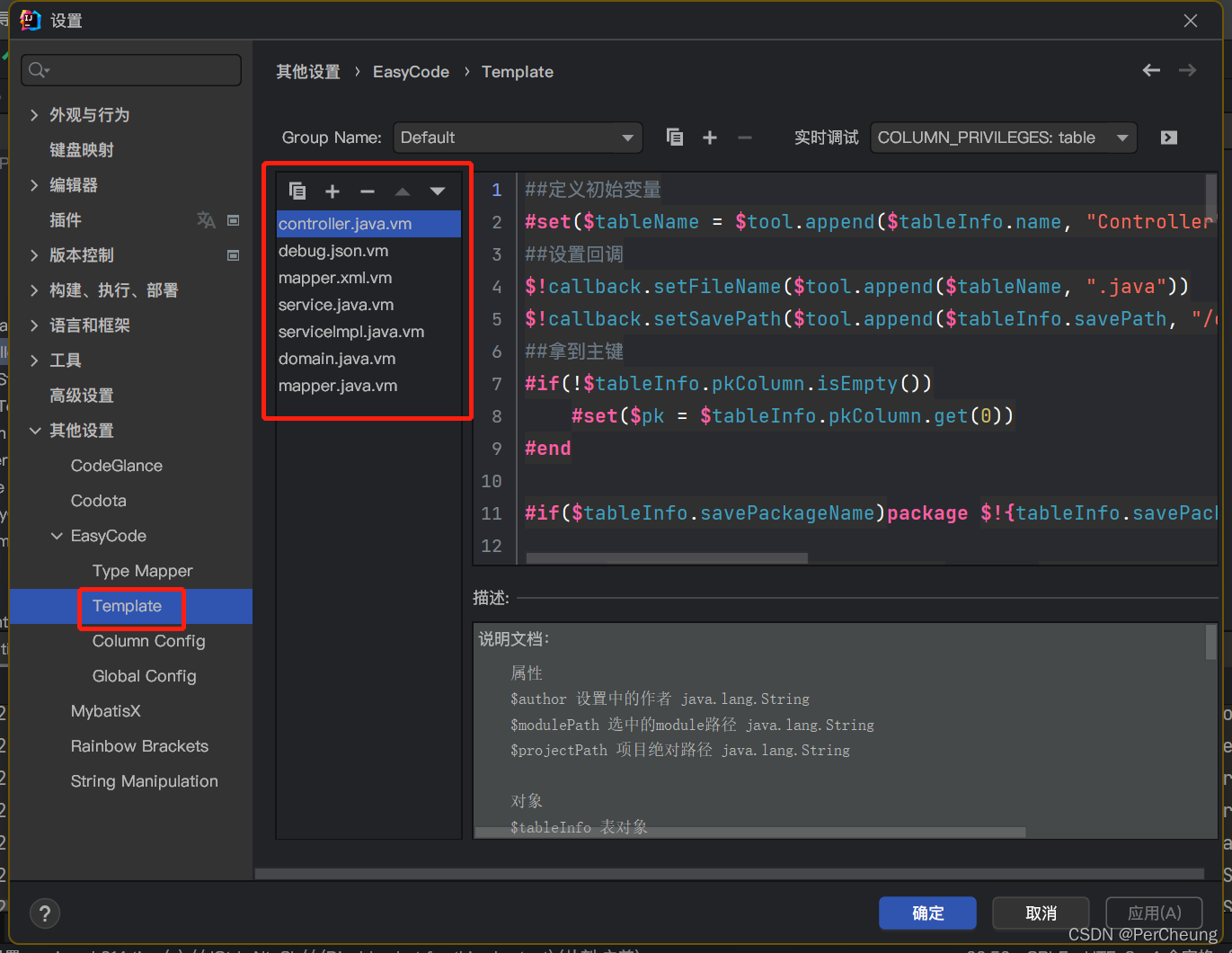
Task: Add a new group with plus icon
Action: [x=710, y=138]
